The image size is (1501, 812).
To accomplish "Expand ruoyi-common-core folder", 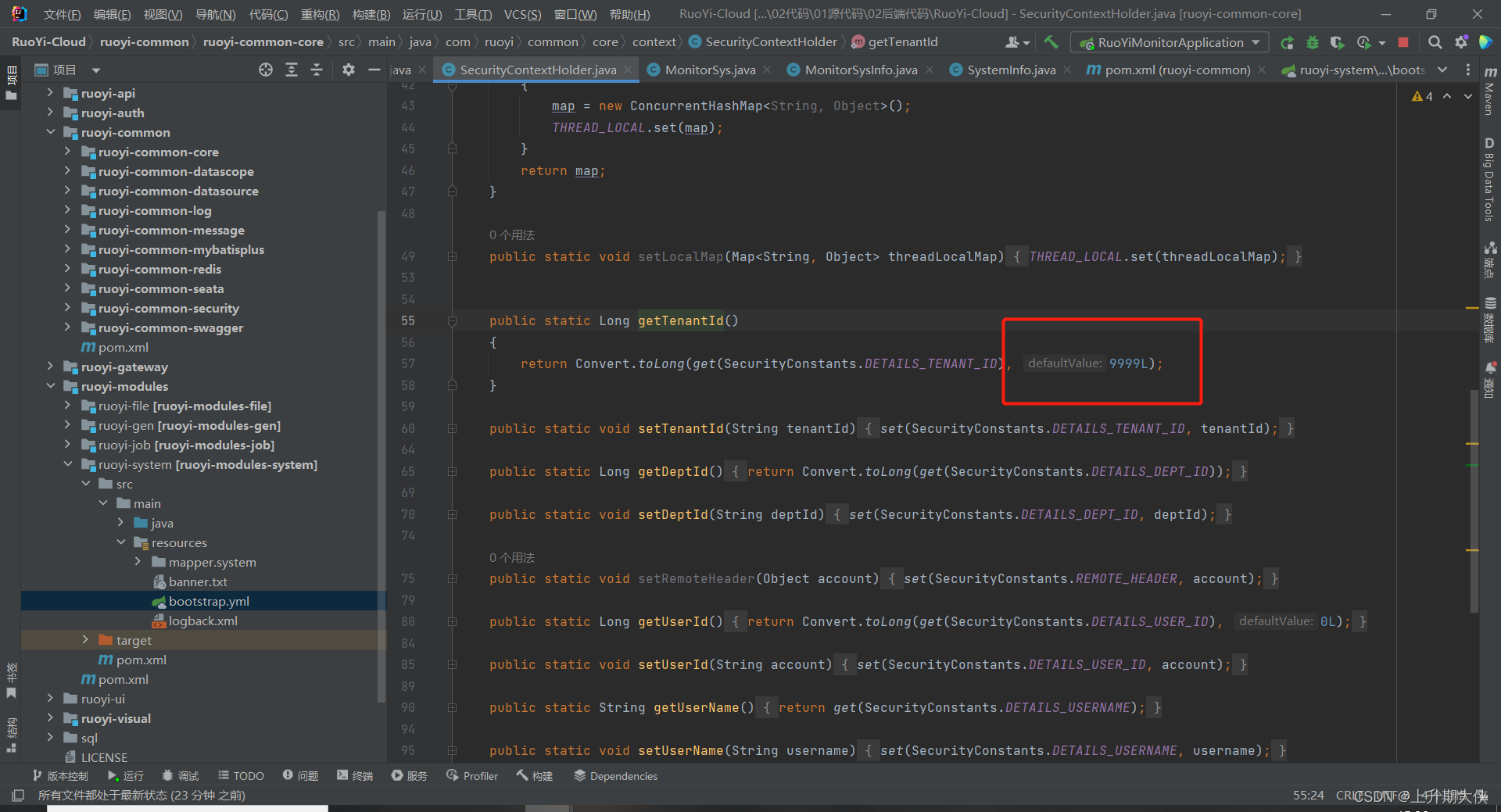I will (x=67, y=151).
